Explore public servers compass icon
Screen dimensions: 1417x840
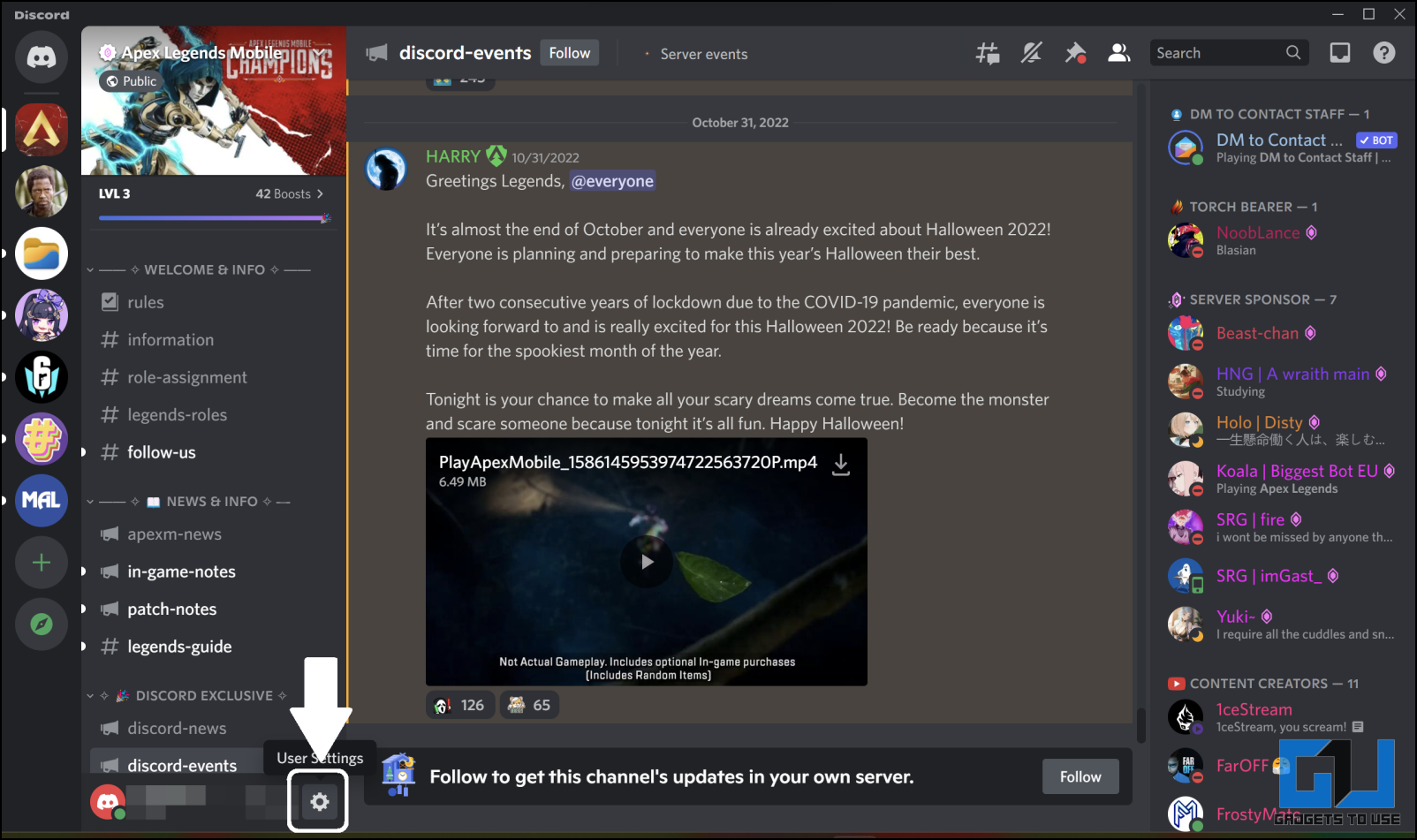point(42,624)
